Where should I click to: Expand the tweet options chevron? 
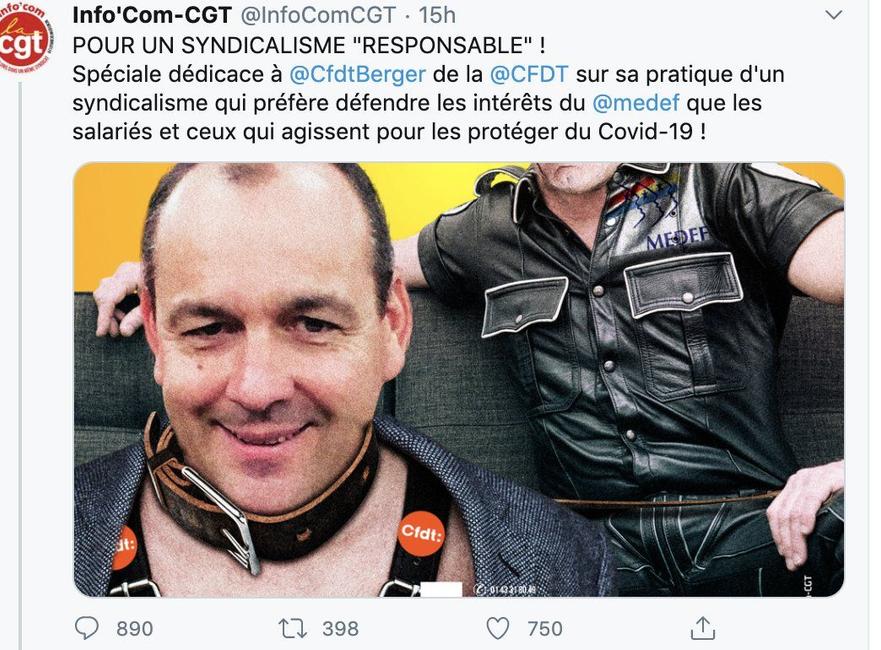834,15
